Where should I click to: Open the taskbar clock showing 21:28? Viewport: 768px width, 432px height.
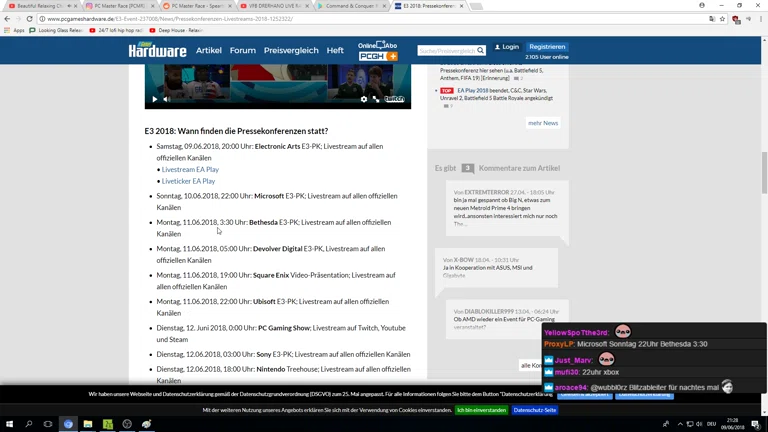point(732,424)
